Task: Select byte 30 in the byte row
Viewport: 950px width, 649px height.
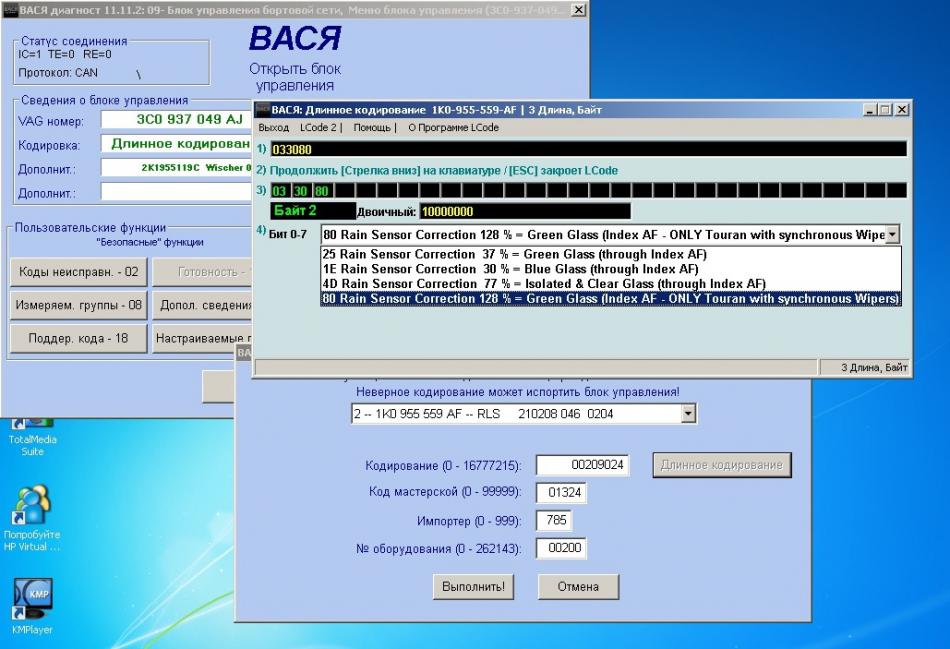Action: (x=300, y=191)
